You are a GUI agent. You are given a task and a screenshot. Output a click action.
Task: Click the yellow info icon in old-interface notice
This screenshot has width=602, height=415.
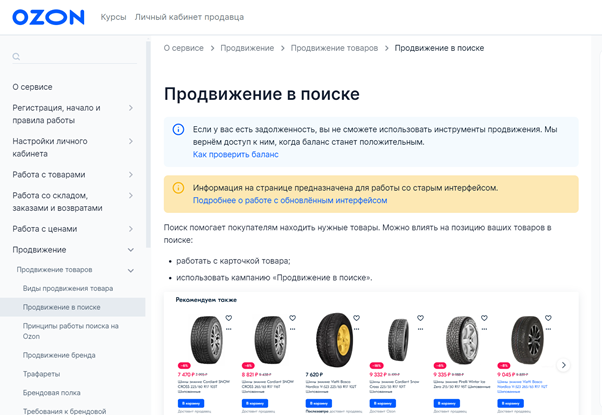(x=178, y=188)
